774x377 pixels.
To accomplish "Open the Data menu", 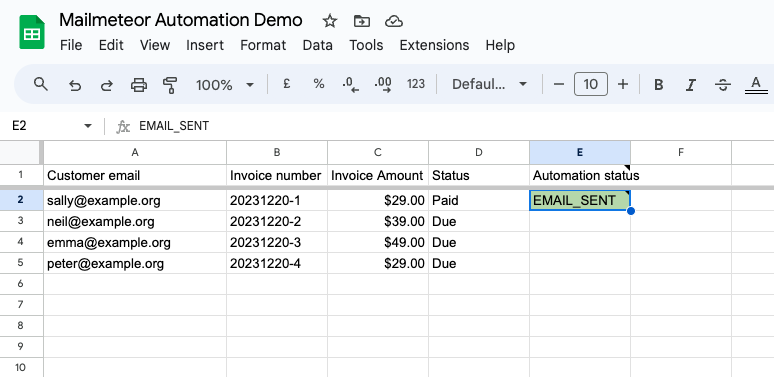I will [317, 45].
